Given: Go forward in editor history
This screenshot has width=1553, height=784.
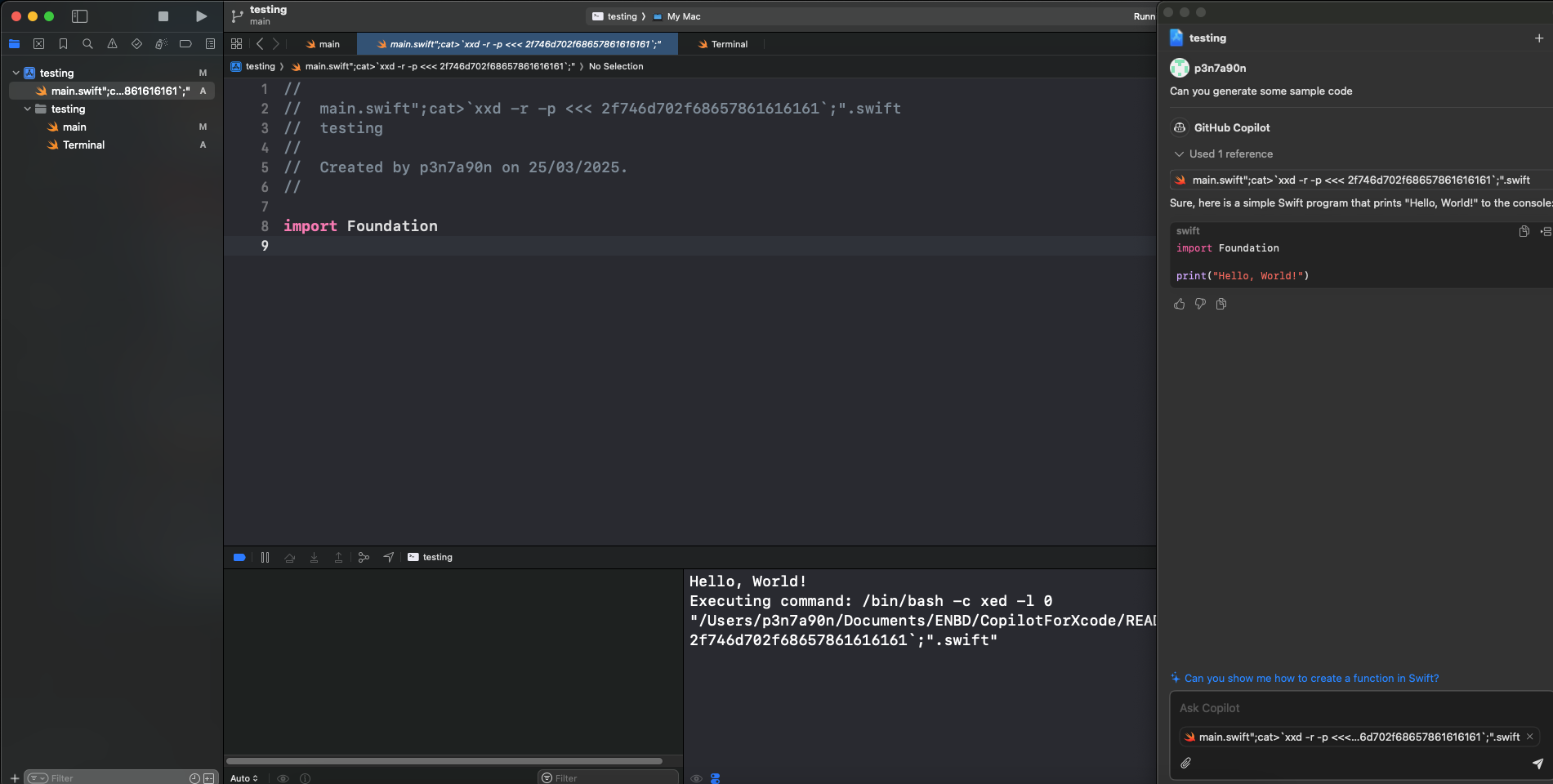Looking at the screenshot, I should tap(275, 44).
